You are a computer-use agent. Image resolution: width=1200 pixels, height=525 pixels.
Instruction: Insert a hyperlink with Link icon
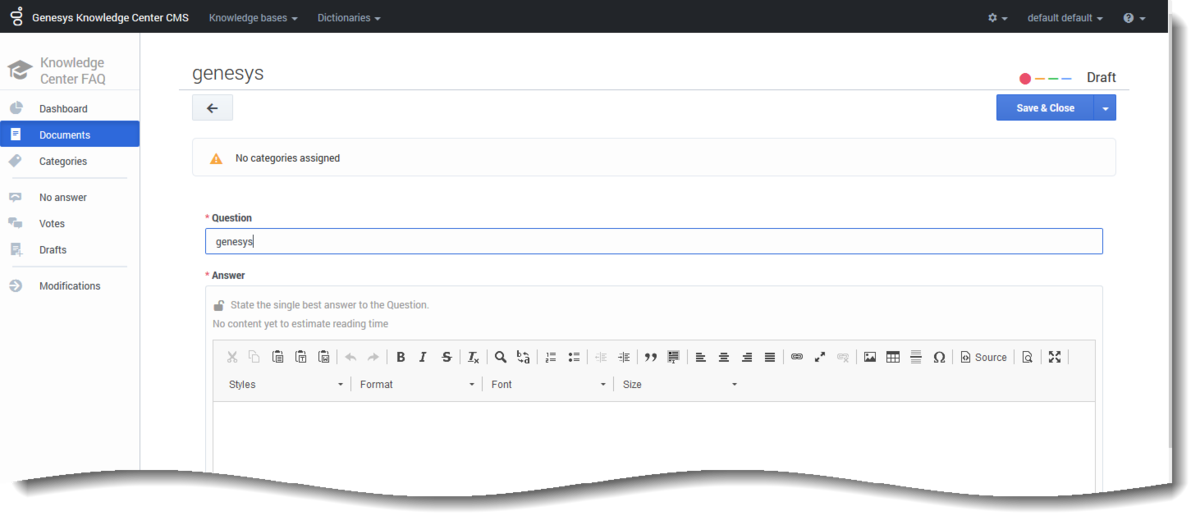point(797,357)
